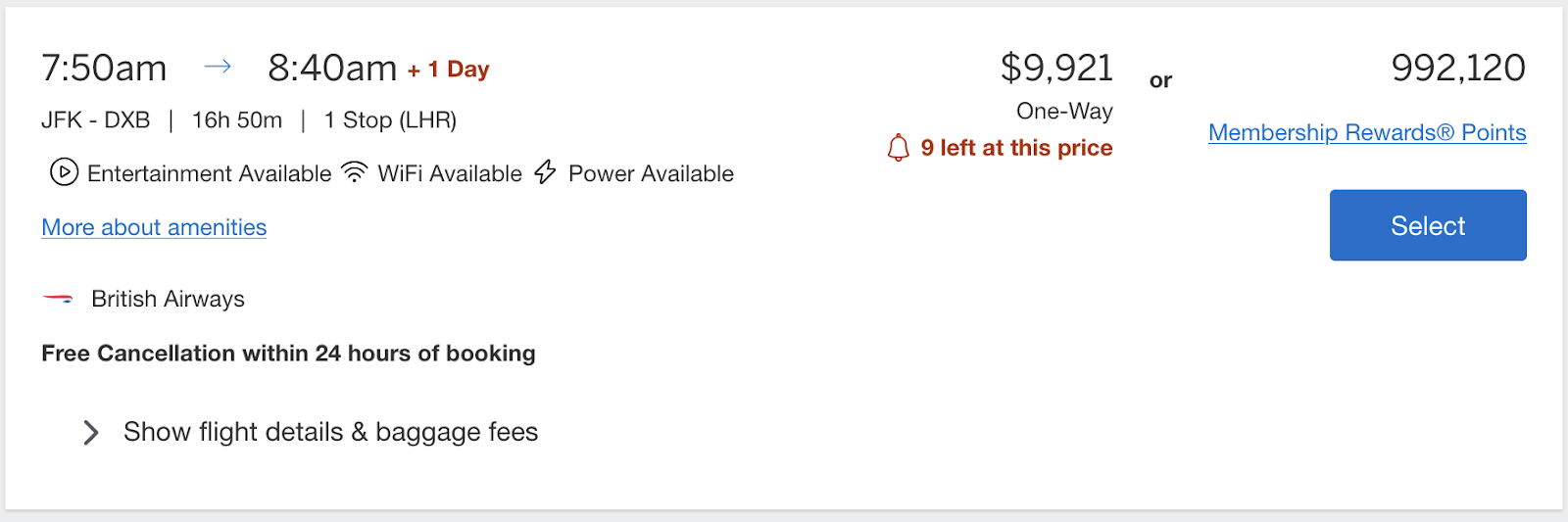Open Membership Rewards Points link
The image size is (1568, 522).
pyautogui.click(x=1367, y=132)
